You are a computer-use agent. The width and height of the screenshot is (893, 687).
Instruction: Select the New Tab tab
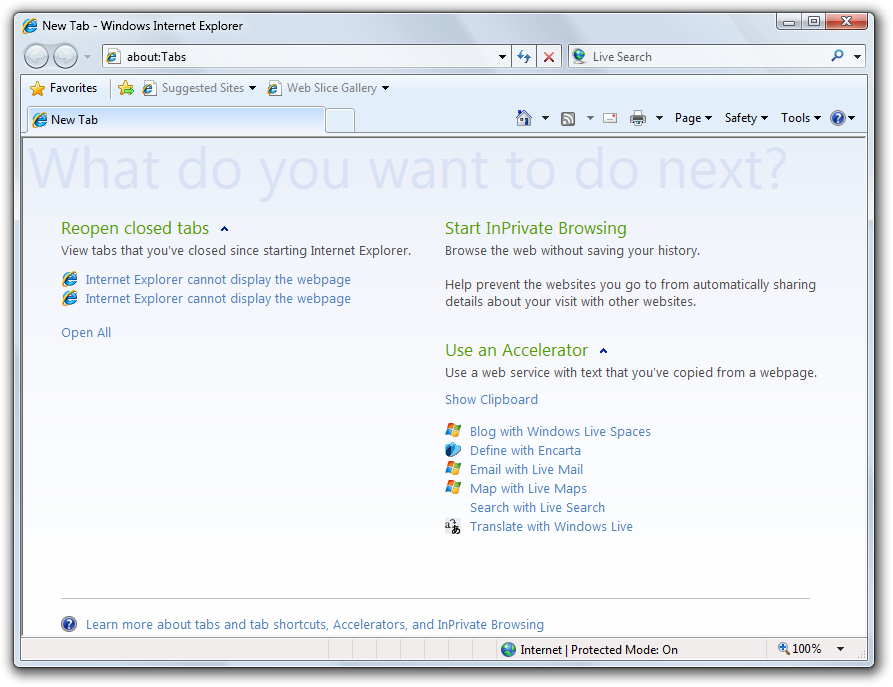[176, 120]
